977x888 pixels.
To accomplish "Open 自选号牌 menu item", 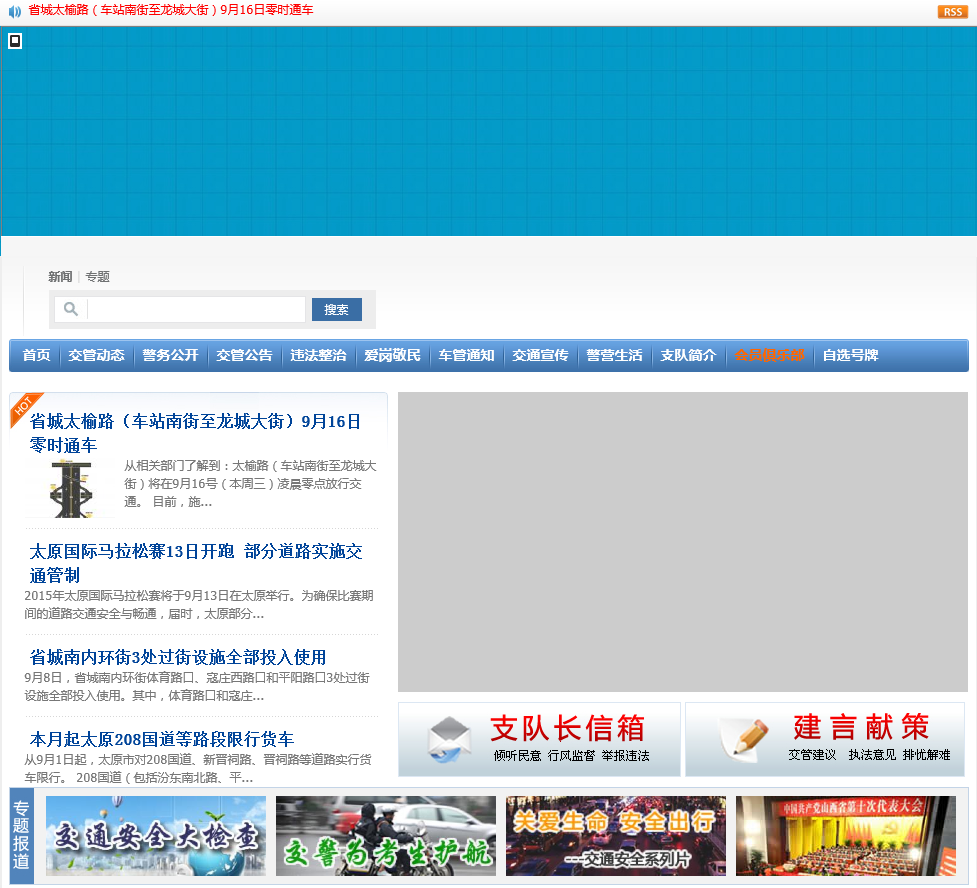I will (851, 355).
